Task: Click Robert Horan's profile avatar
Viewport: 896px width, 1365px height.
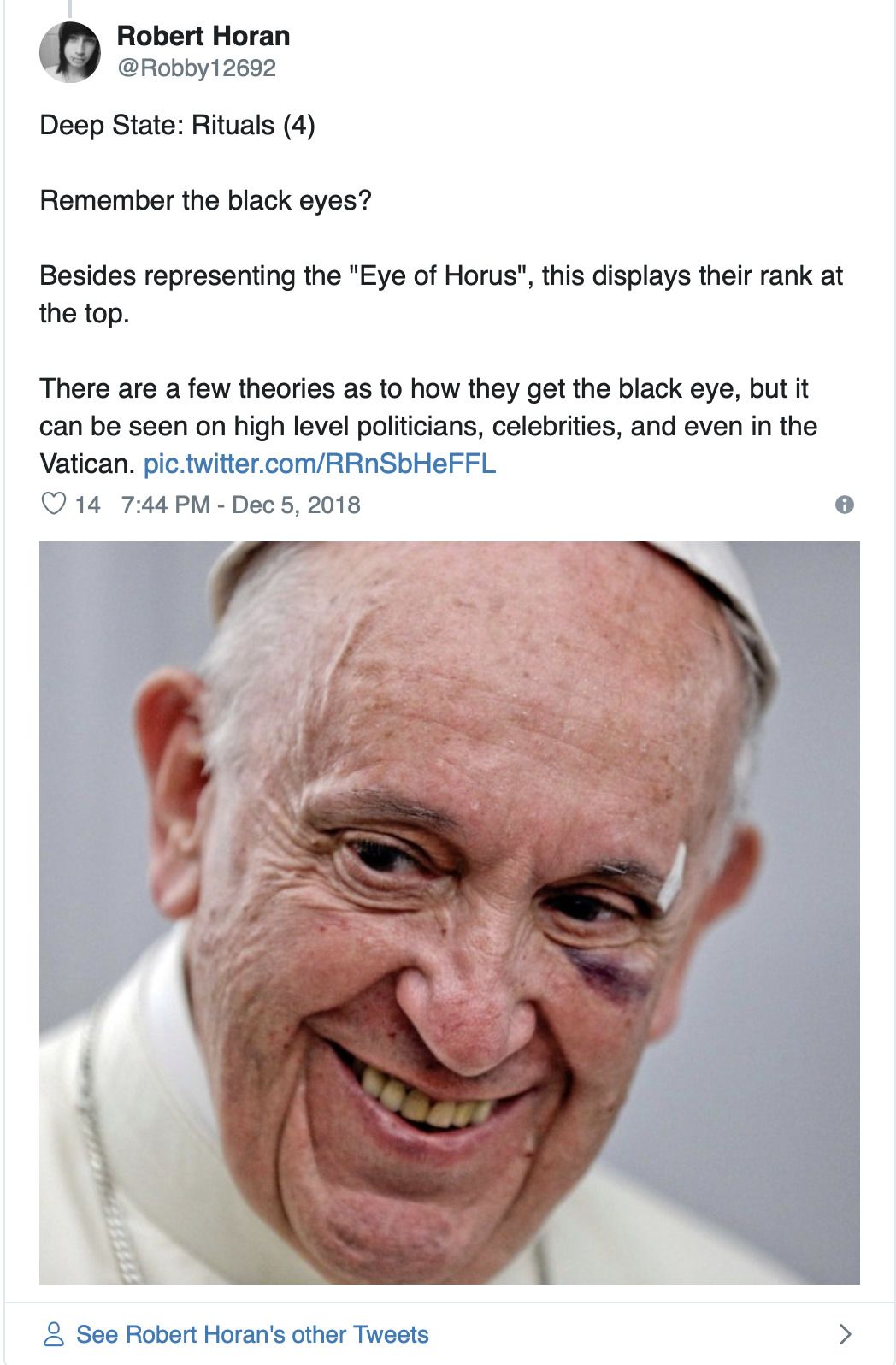Action: [x=70, y=52]
